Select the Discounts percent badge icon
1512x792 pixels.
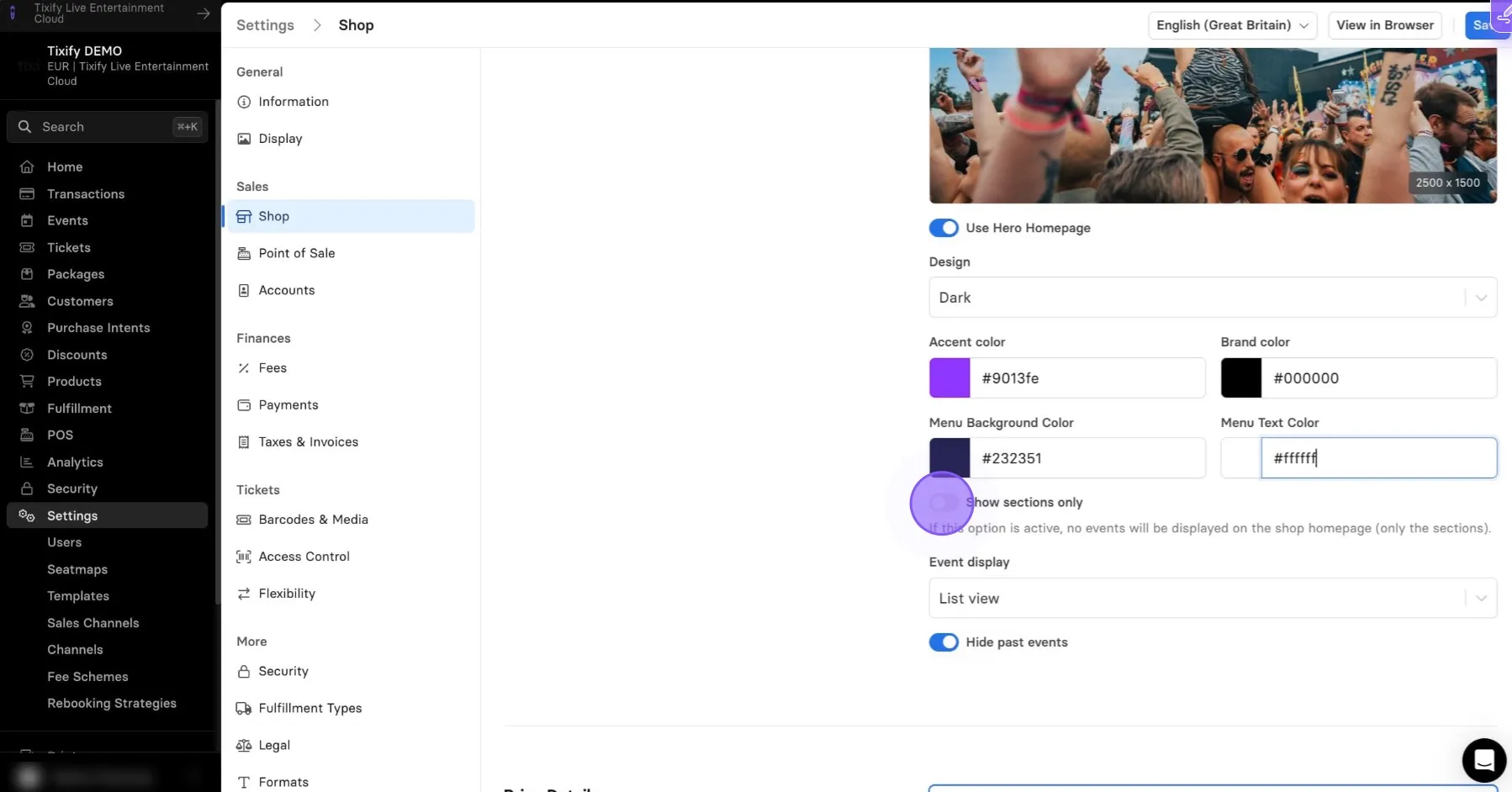(27, 355)
